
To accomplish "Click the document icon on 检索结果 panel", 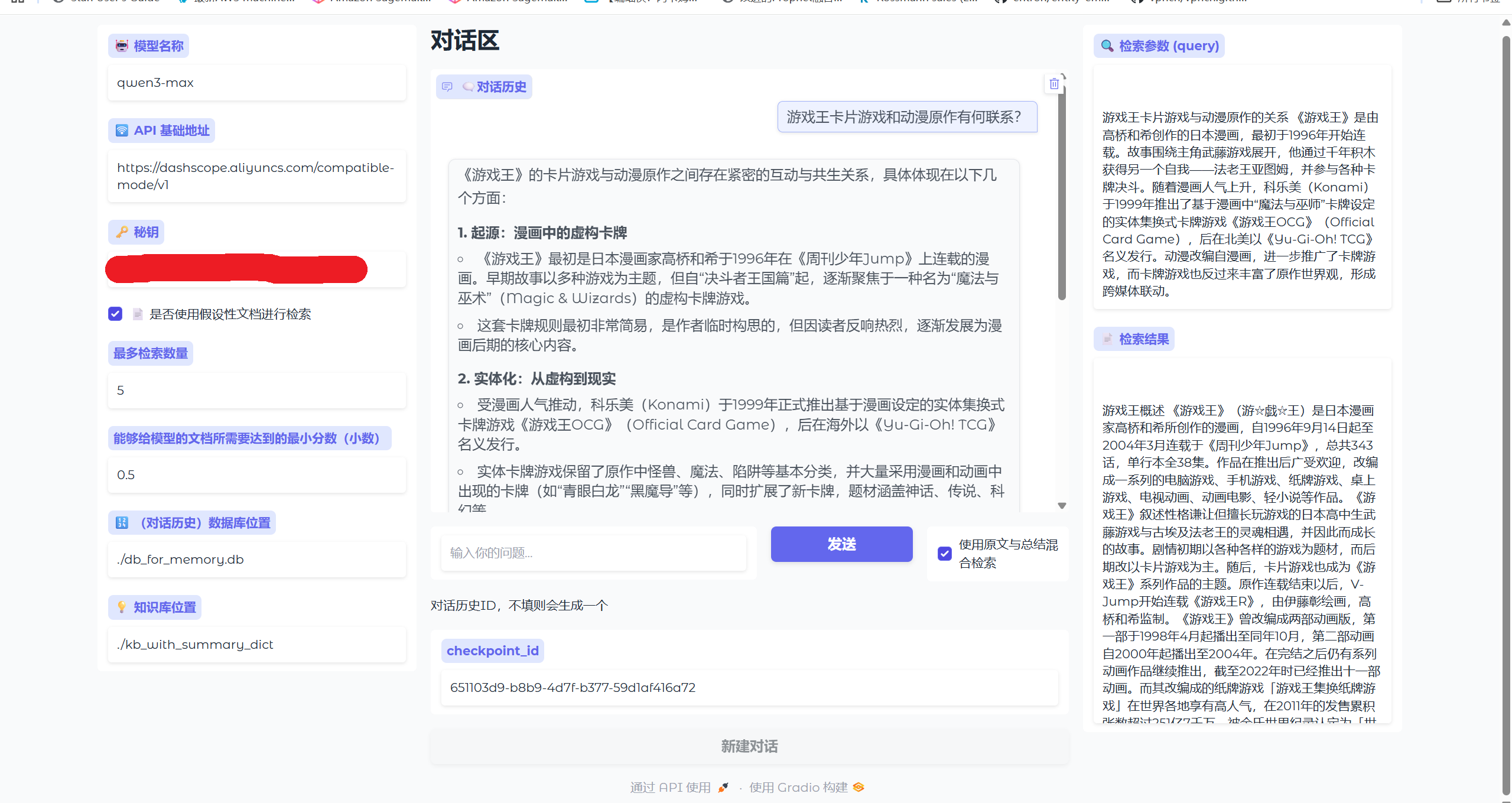I will (x=1106, y=339).
